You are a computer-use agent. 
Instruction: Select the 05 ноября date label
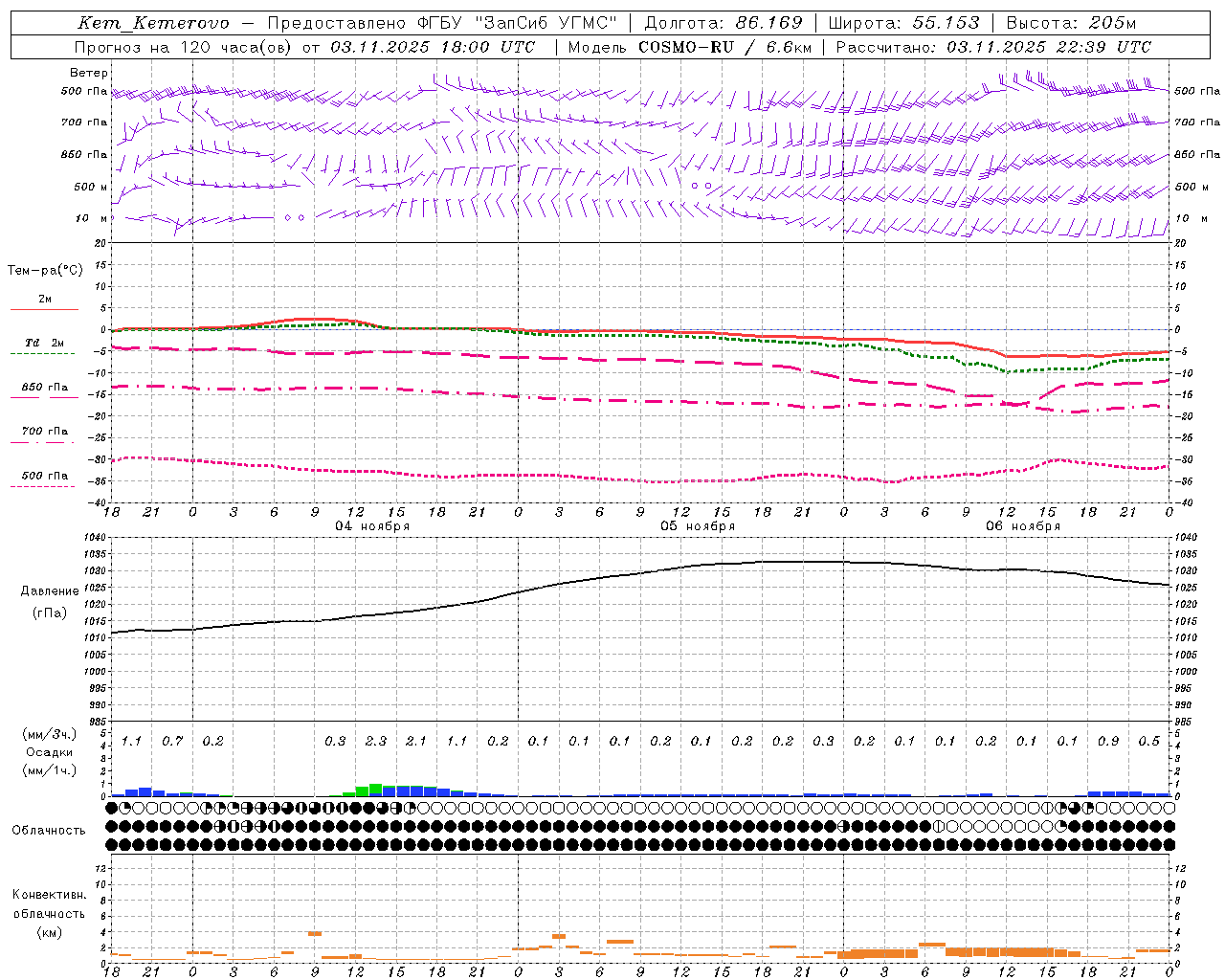[698, 526]
